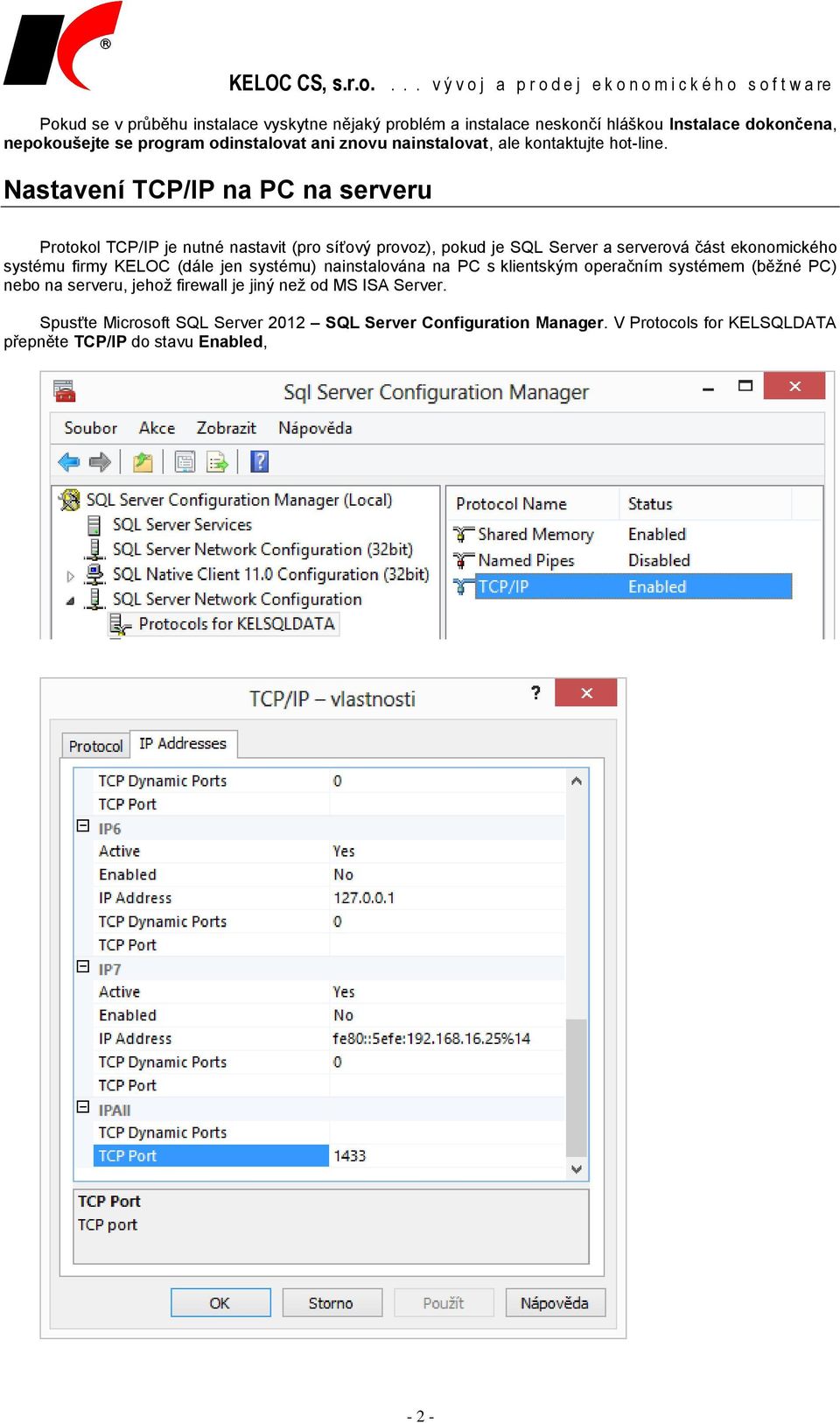Click the Export list toolbar icon
The width and height of the screenshot is (840, 1423).
[217, 461]
